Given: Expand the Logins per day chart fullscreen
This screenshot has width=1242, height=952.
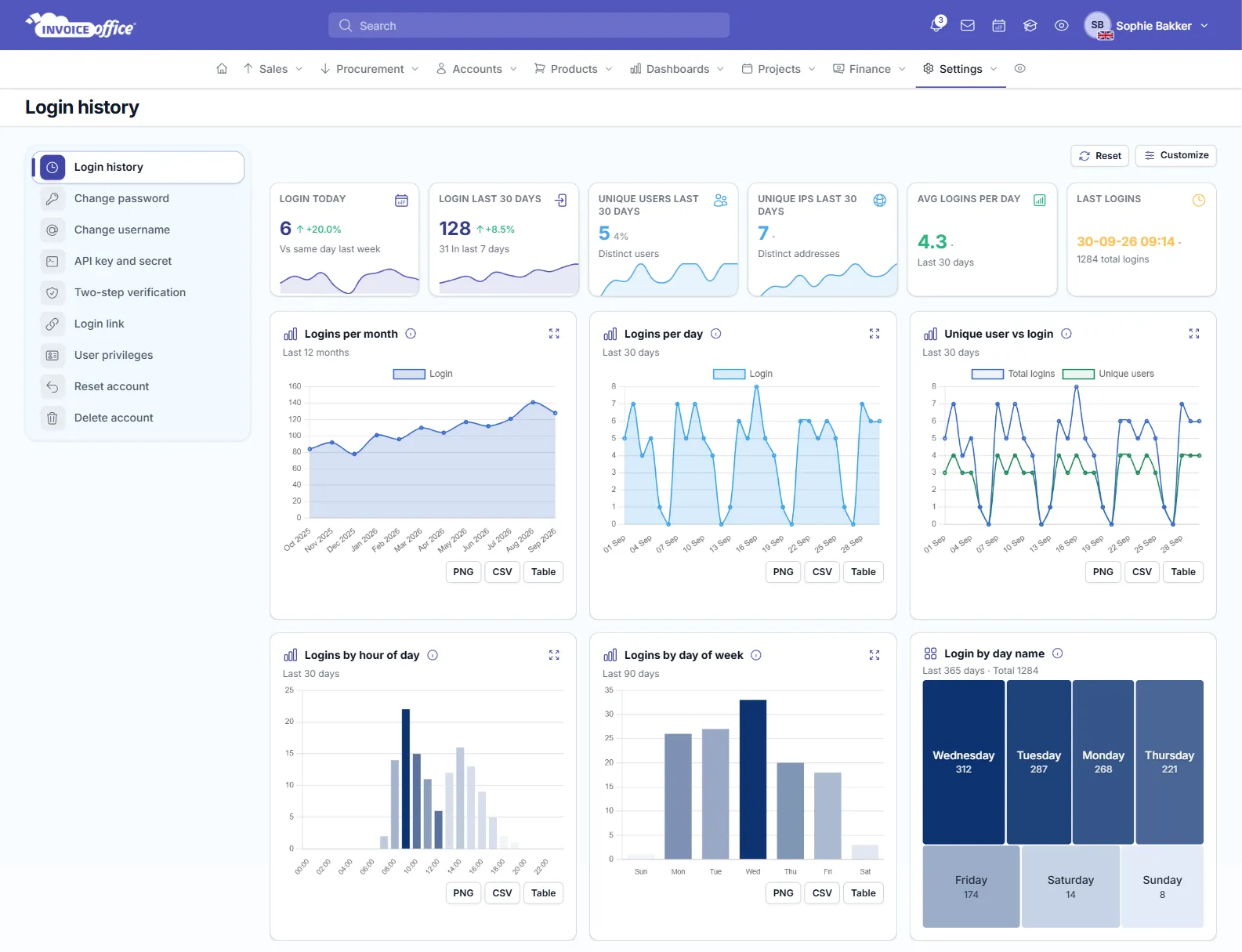Looking at the screenshot, I should click(874, 334).
